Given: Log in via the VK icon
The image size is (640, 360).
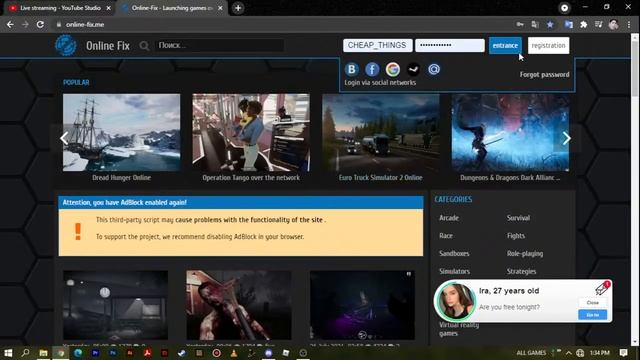Looking at the screenshot, I should (x=351, y=69).
